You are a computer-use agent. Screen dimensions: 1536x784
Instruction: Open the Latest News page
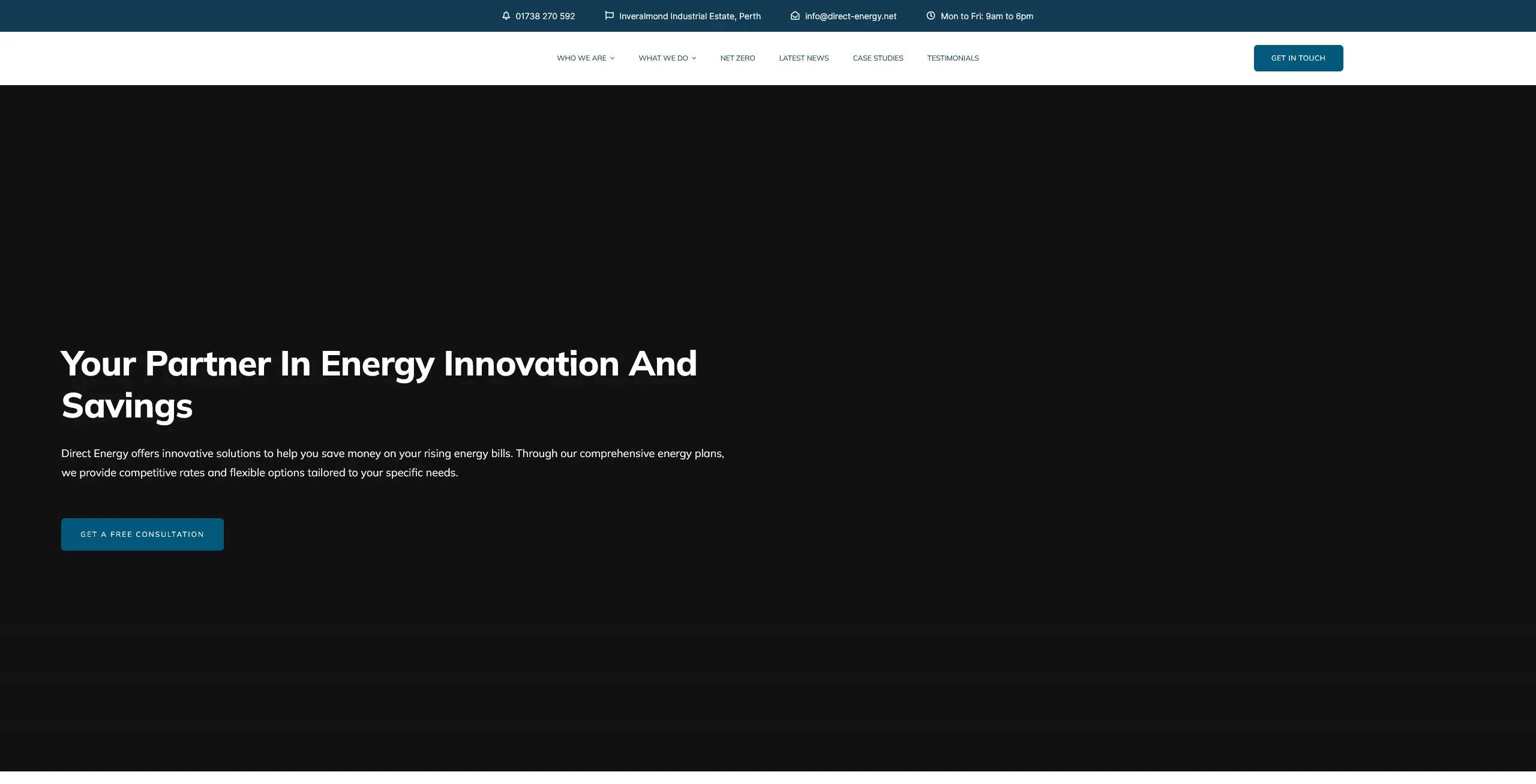[x=804, y=58]
